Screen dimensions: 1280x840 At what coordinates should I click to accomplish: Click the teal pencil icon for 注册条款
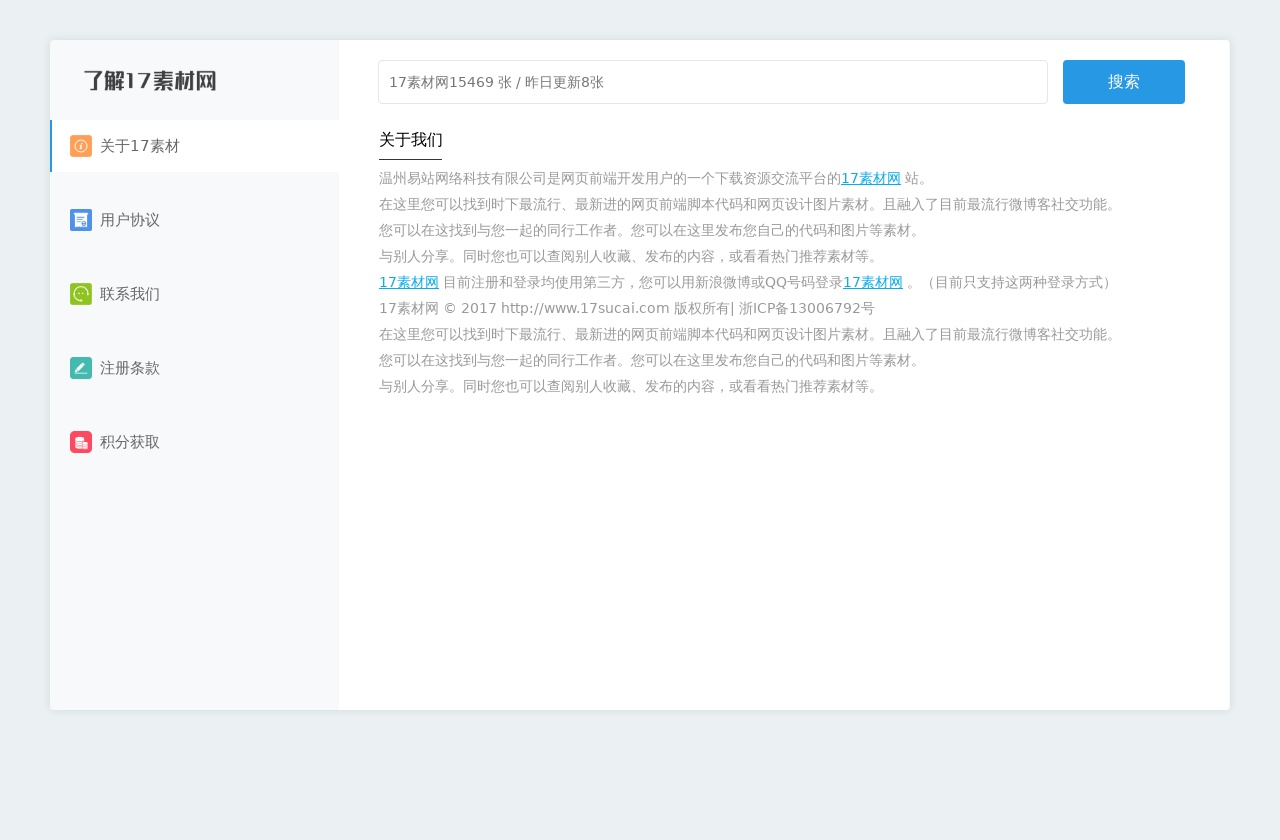(x=81, y=368)
